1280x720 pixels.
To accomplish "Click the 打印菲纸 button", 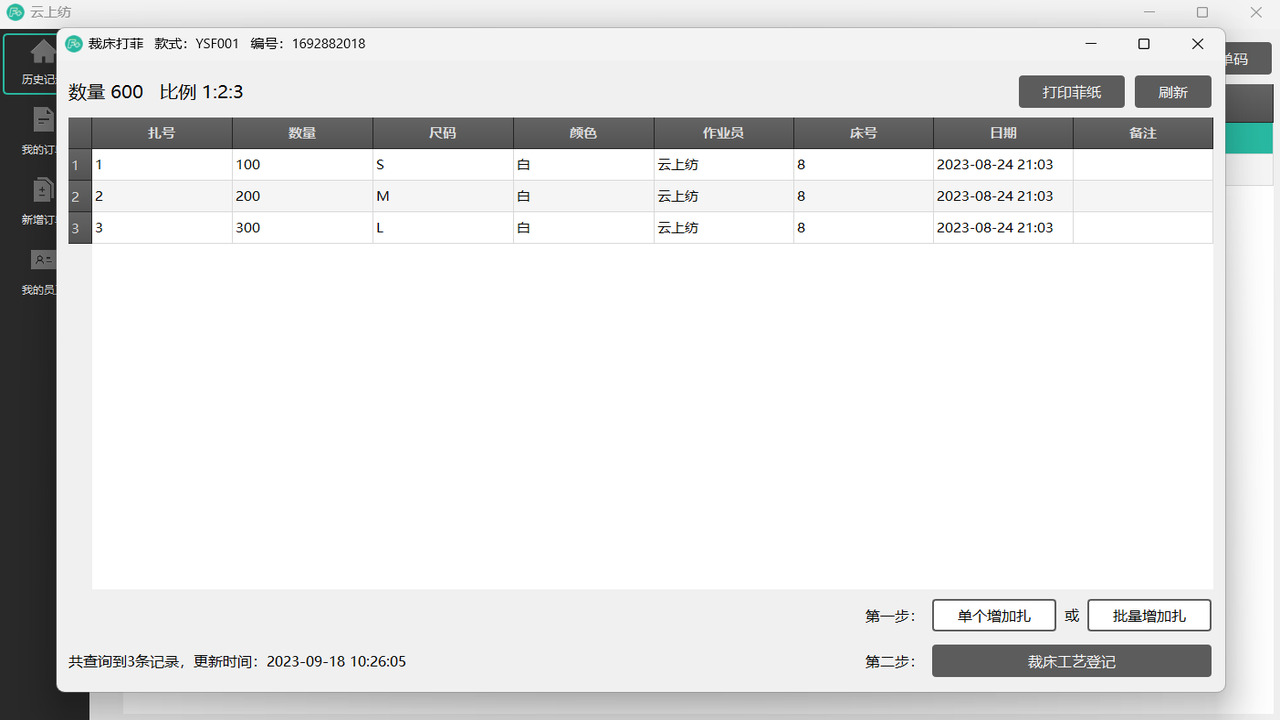I will click(x=1071, y=92).
